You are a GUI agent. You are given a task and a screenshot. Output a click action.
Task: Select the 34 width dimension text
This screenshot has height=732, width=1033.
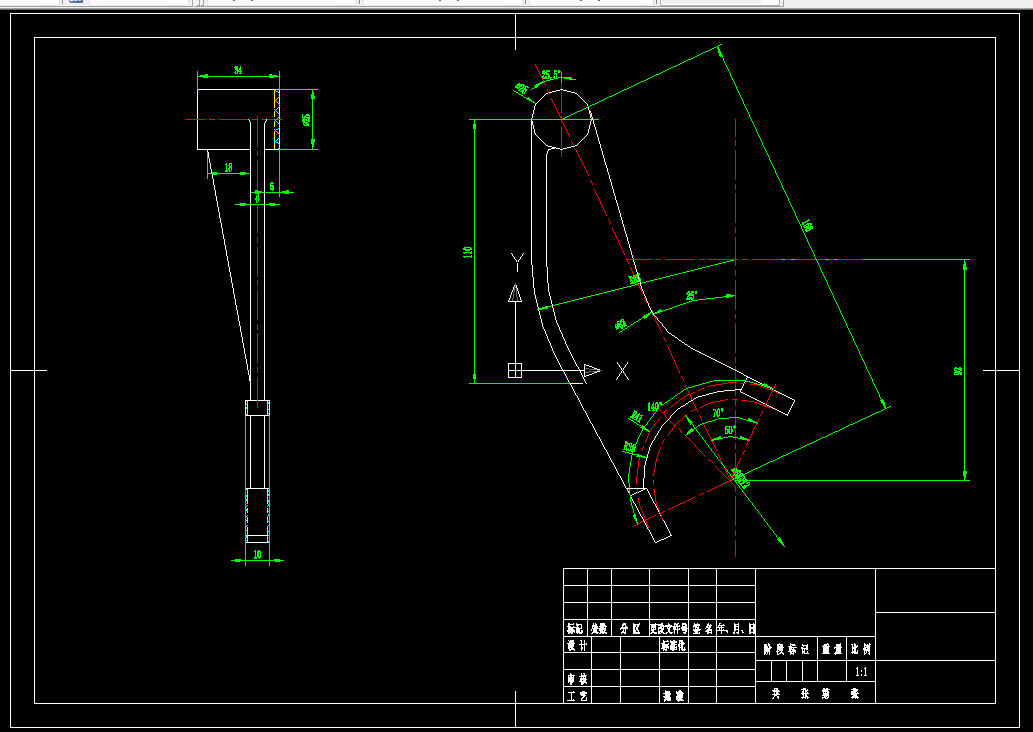(238, 70)
